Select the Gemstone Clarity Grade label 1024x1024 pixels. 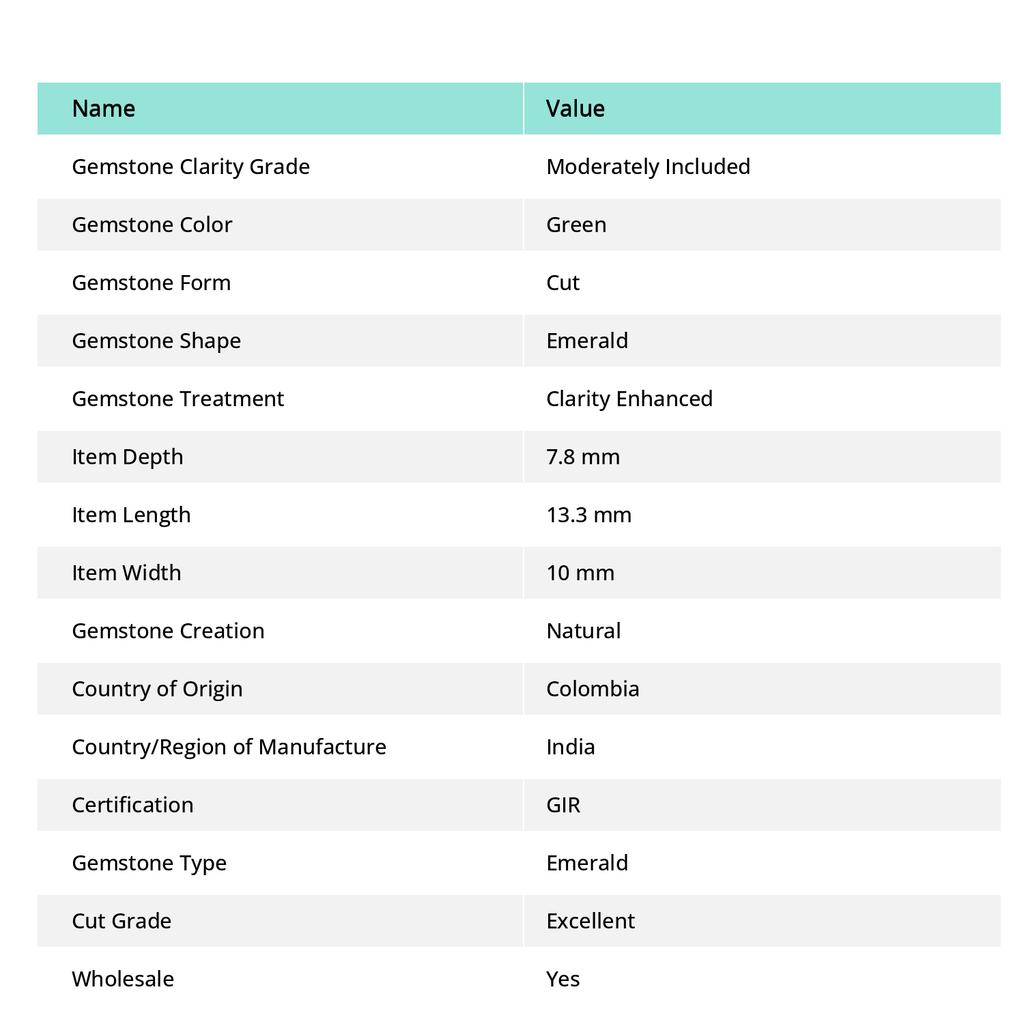pyautogui.click(x=191, y=167)
